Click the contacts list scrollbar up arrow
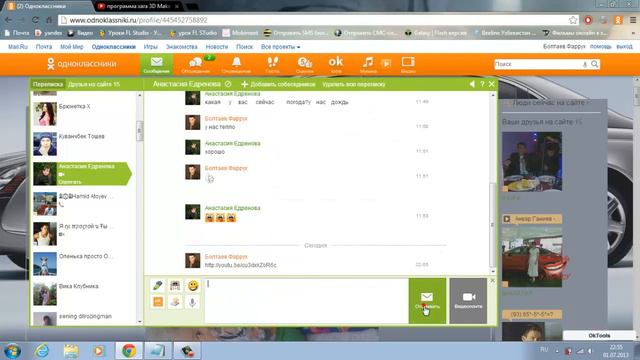The width and height of the screenshot is (640, 360). point(140,95)
